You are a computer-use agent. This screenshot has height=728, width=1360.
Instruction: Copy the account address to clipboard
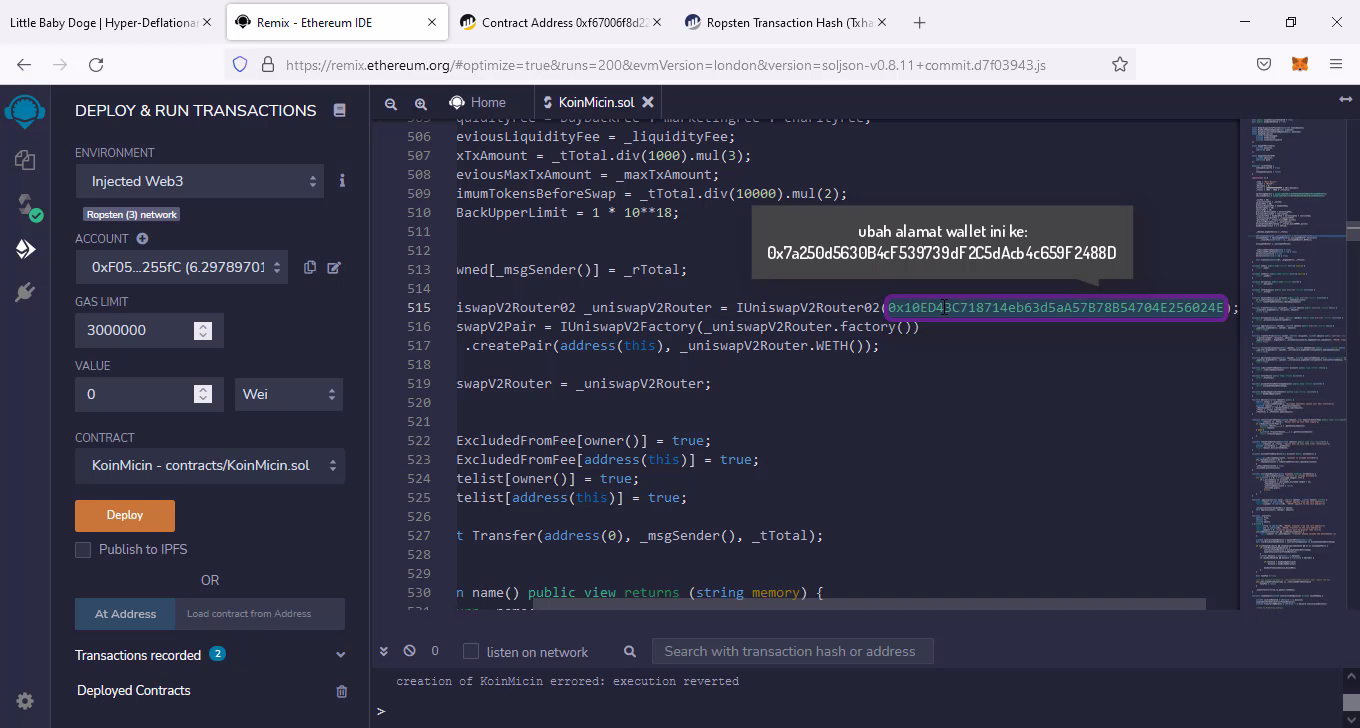click(x=310, y=267)
